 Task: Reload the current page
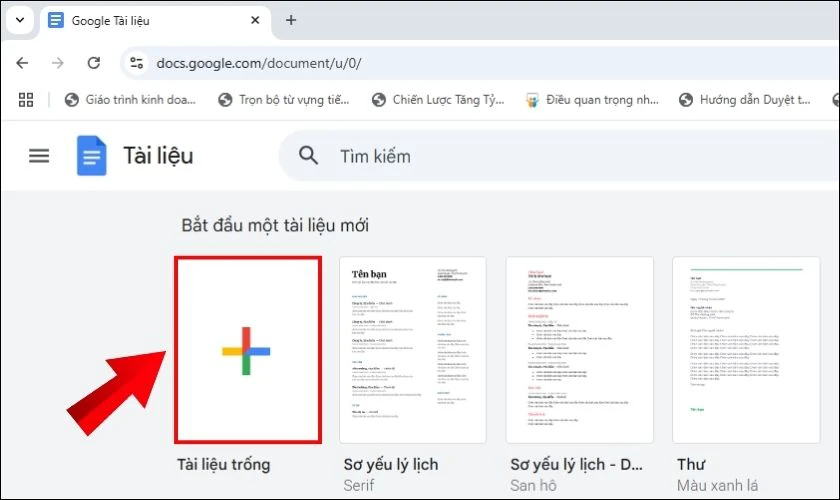94,63
